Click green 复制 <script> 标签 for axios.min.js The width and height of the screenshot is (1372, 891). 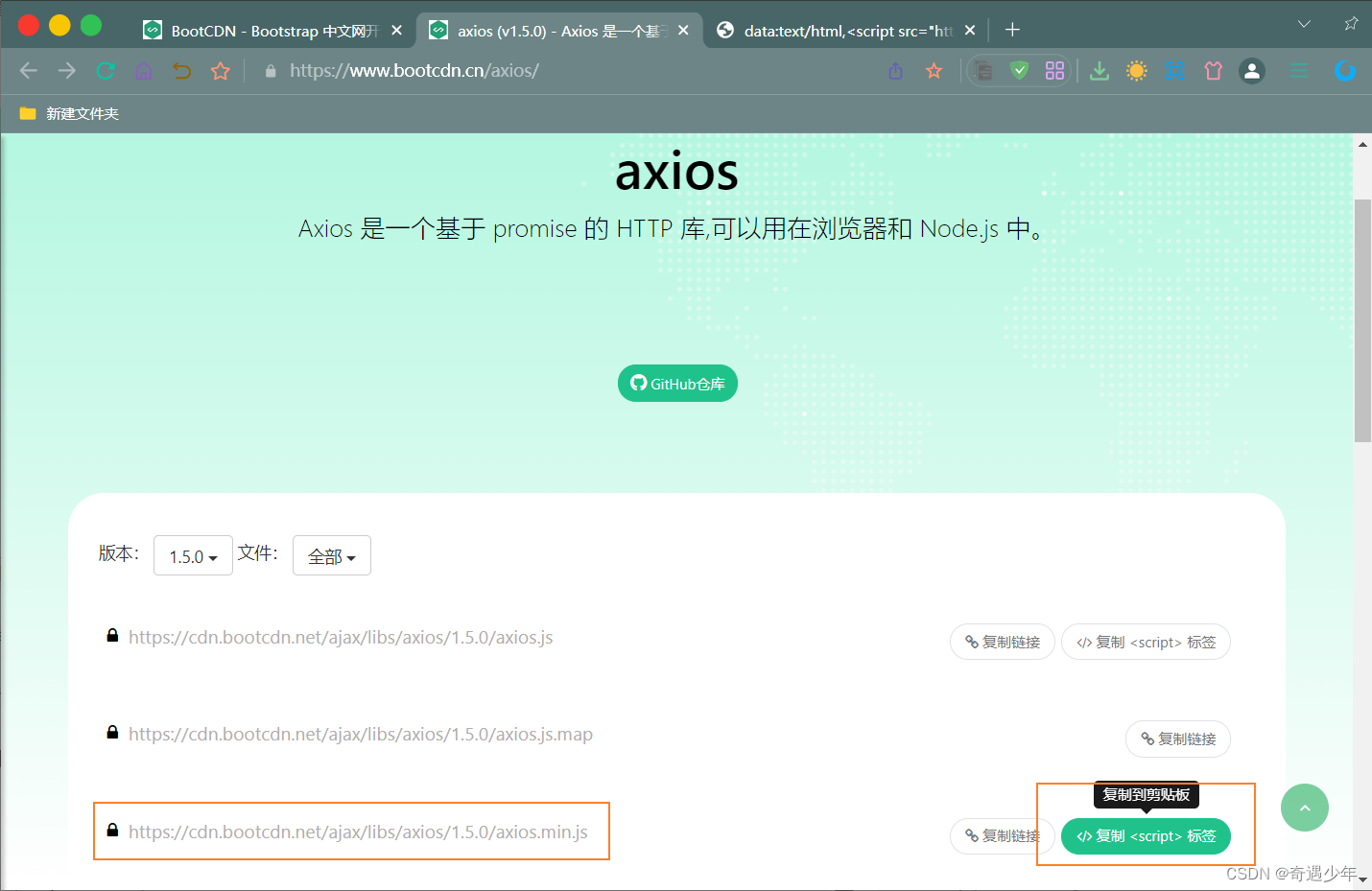(x=1146, y=836)
